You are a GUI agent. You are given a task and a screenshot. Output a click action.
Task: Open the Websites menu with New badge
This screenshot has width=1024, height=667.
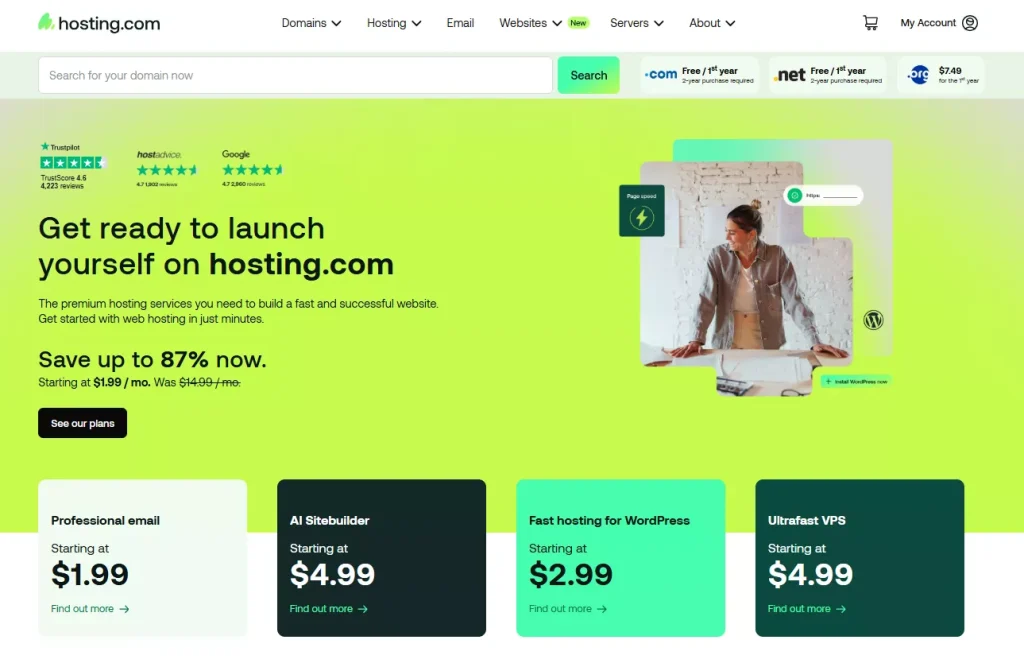pos(543,23)
